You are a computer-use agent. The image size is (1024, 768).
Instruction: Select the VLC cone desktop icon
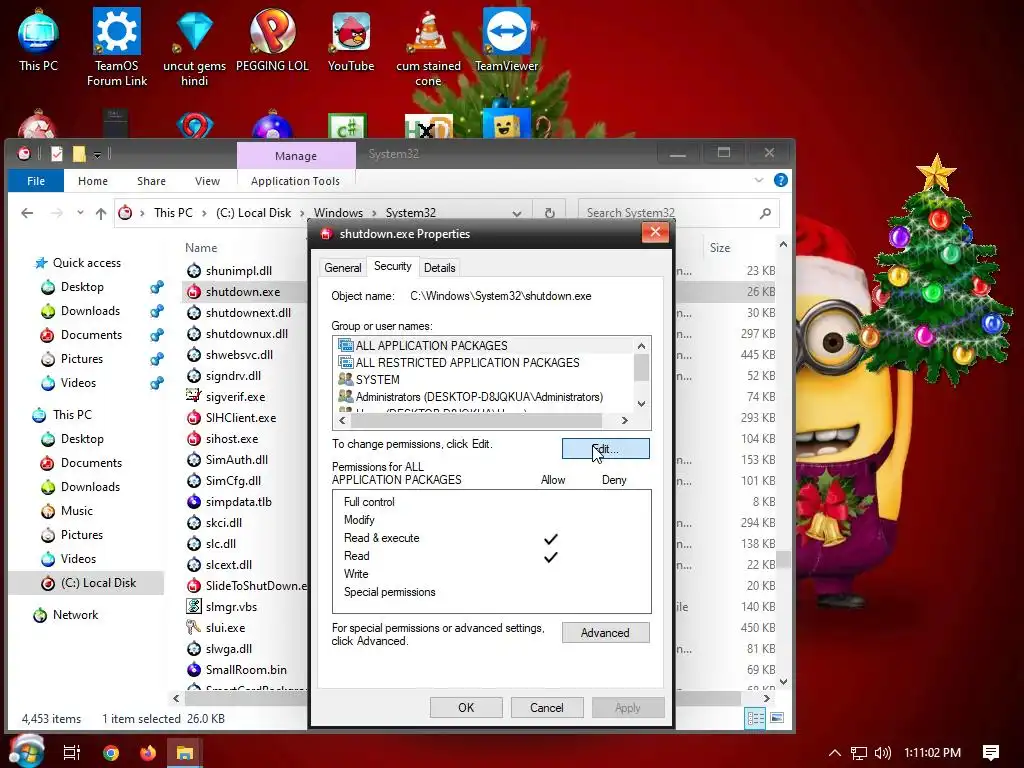point(428,47)
